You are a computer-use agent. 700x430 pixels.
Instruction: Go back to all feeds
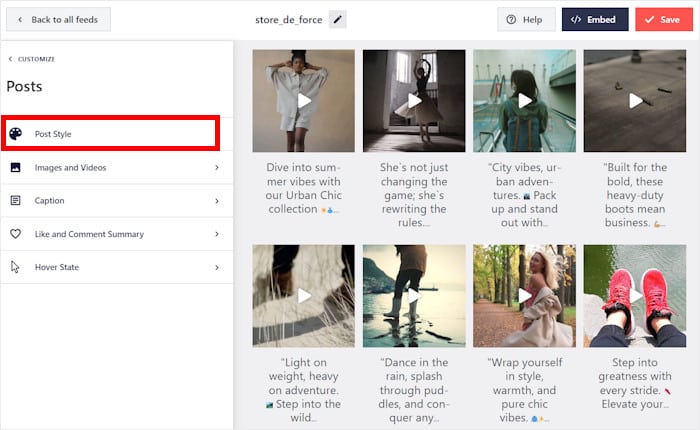58,20
